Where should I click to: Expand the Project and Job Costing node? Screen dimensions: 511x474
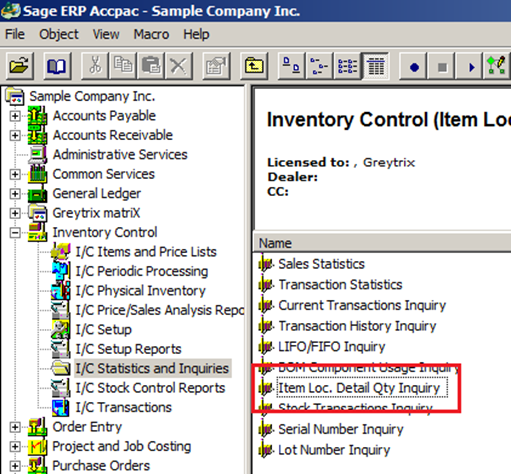coord(15,446)
